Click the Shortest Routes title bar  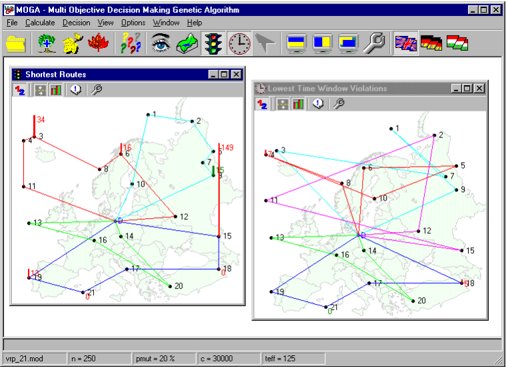point(127,74)
